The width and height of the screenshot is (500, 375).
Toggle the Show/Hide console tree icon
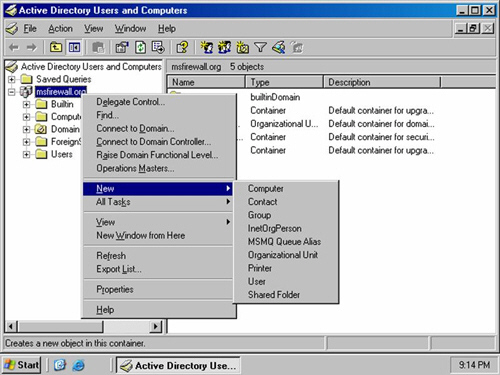click(74, 47)
